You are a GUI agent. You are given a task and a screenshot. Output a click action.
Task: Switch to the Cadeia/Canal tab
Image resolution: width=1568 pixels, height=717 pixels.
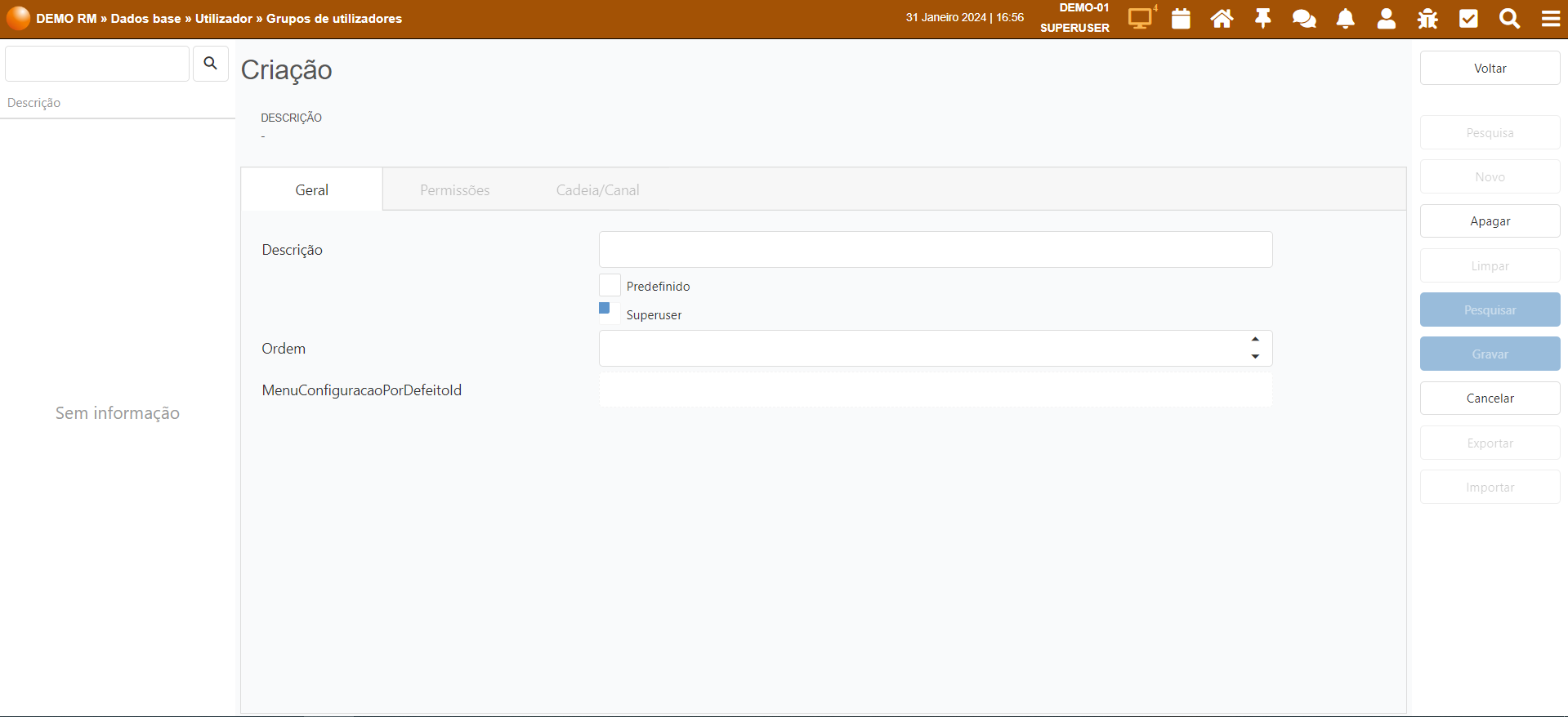pos(598,189)
